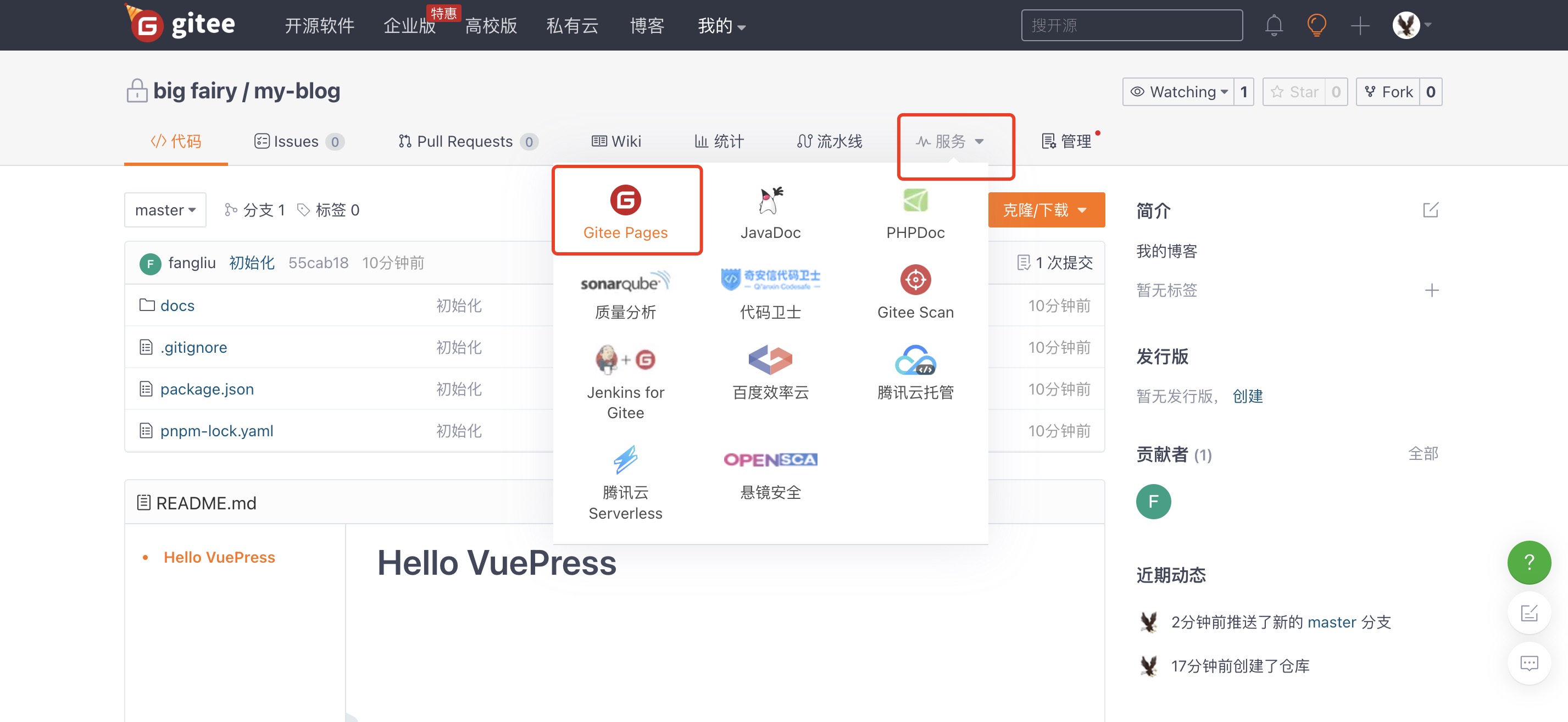Click the 搜开源 search field
Viewport: 1568px width, 722px height.
point(1132,25)
